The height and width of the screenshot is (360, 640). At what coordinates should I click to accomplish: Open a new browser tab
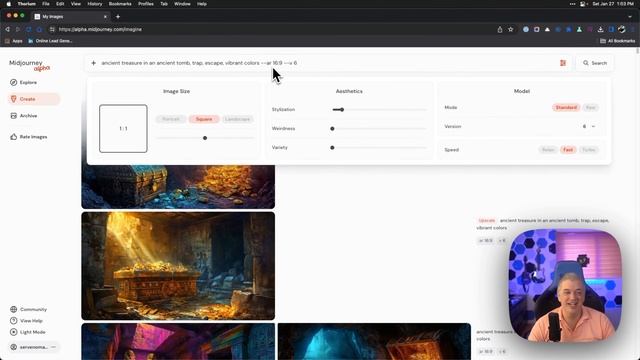118,17
